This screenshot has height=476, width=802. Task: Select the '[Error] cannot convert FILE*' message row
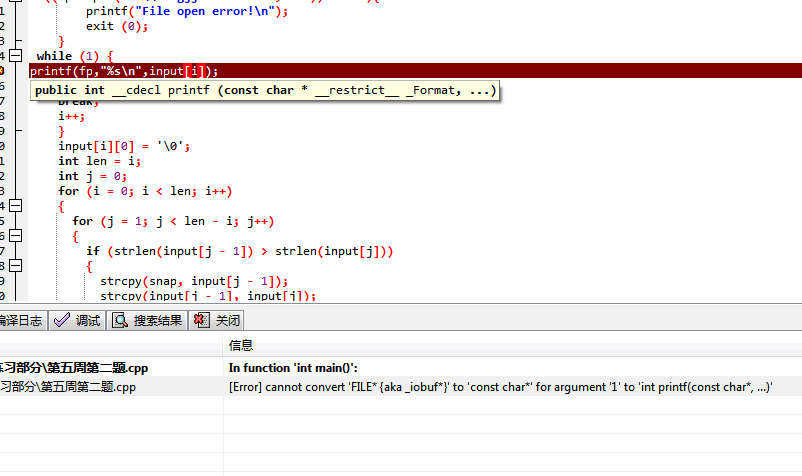tap(500, 387)
